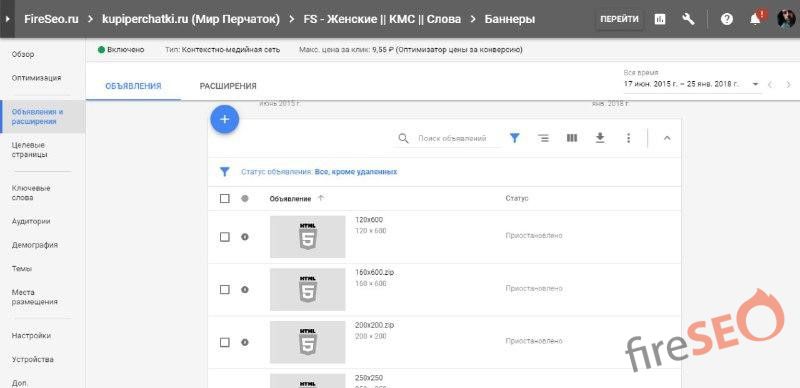Open the status icon for the 160x600.zip ad

coord(244,289)
